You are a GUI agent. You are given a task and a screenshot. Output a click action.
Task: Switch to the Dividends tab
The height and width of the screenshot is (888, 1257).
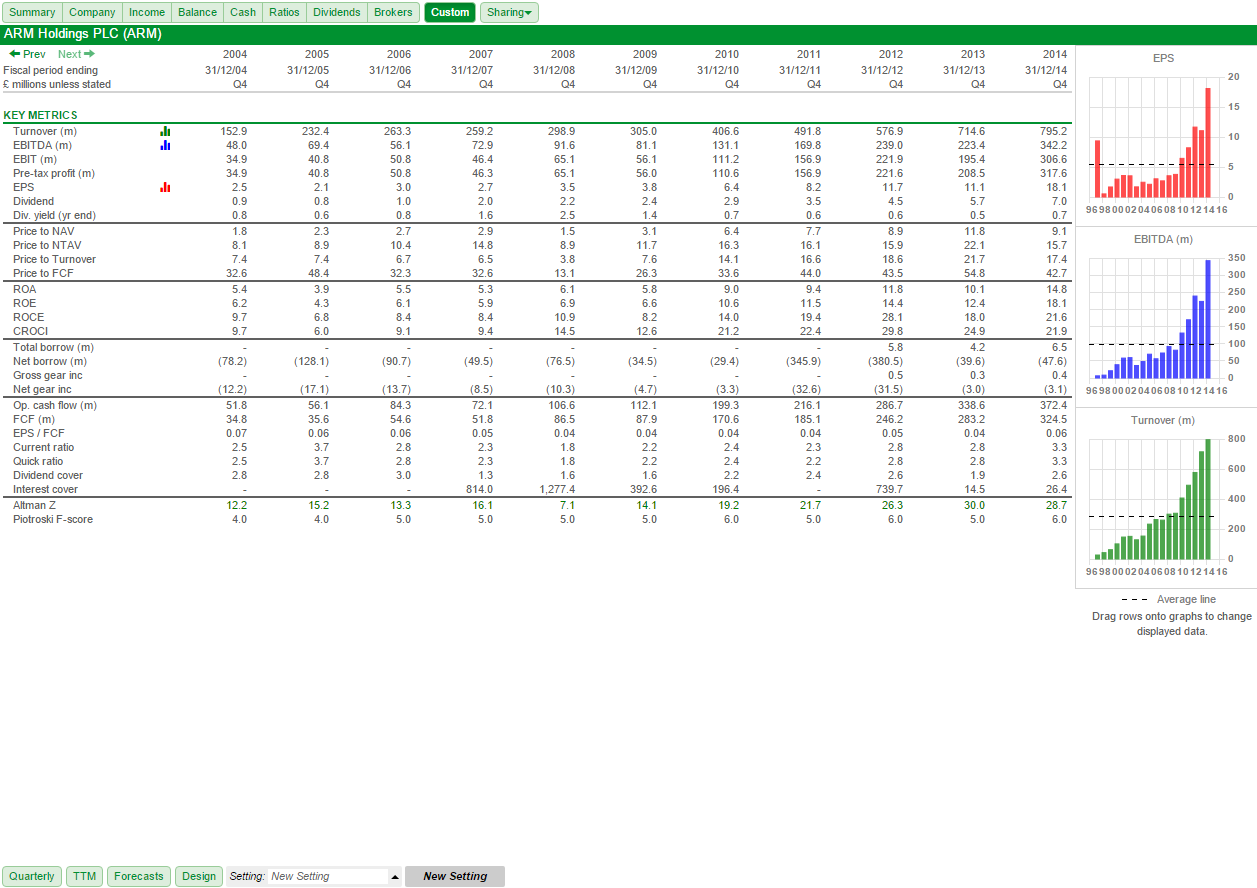click(x=336, y=12)
